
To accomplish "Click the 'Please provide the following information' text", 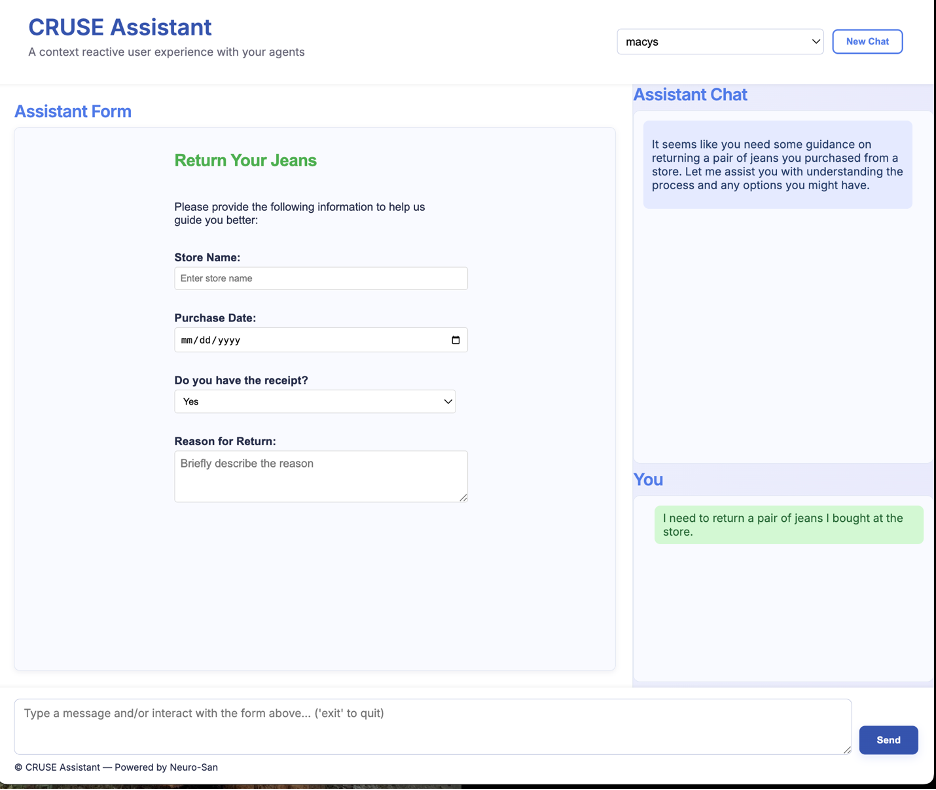I will point(300,213).
